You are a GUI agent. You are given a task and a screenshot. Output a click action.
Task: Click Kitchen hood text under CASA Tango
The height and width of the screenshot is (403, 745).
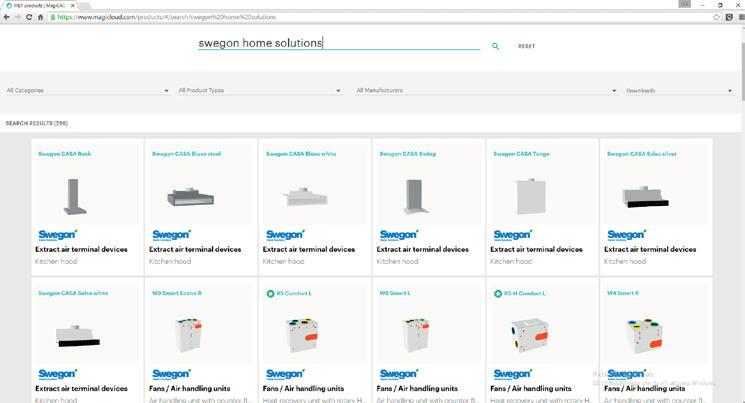[511, 261]
